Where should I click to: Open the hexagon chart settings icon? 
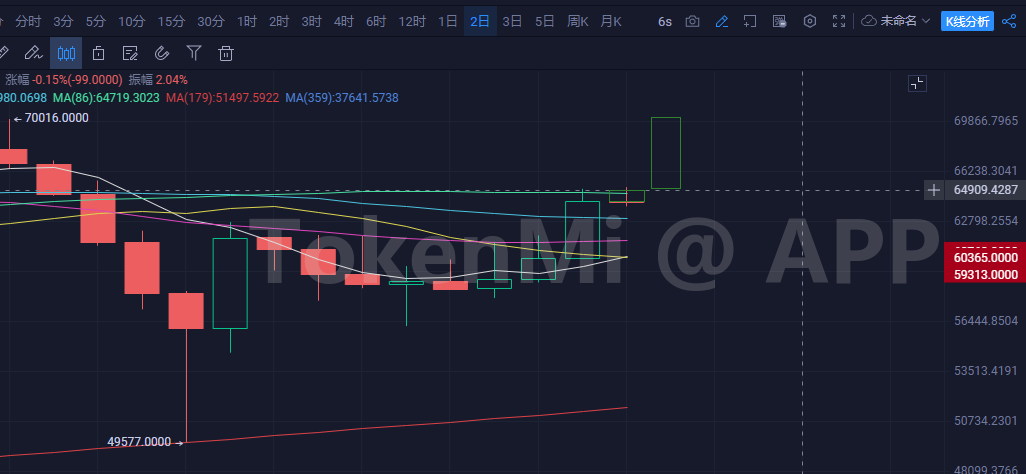click(x=810, y=21)
